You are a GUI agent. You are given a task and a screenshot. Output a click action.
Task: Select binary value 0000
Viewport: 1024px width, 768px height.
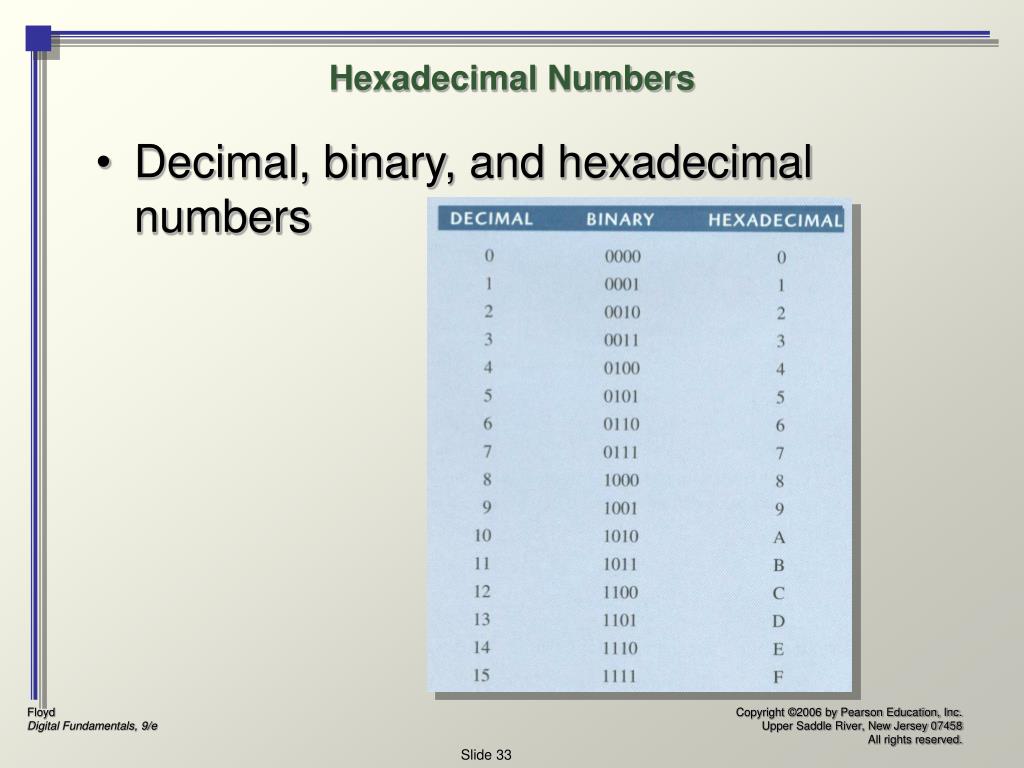tap(622, 257)
